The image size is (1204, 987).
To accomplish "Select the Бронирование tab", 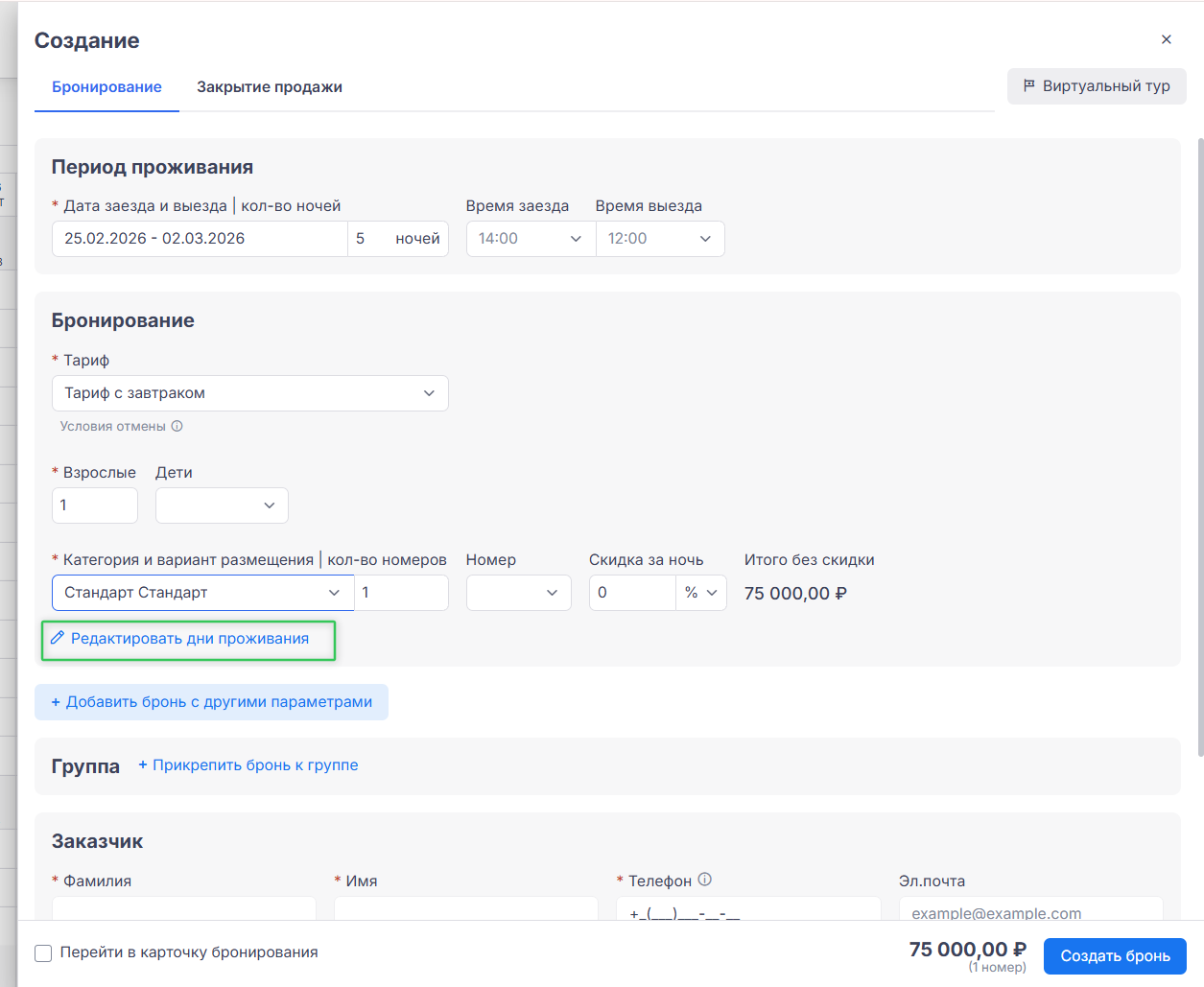I will pyautogui.click(x=106, y=87).
